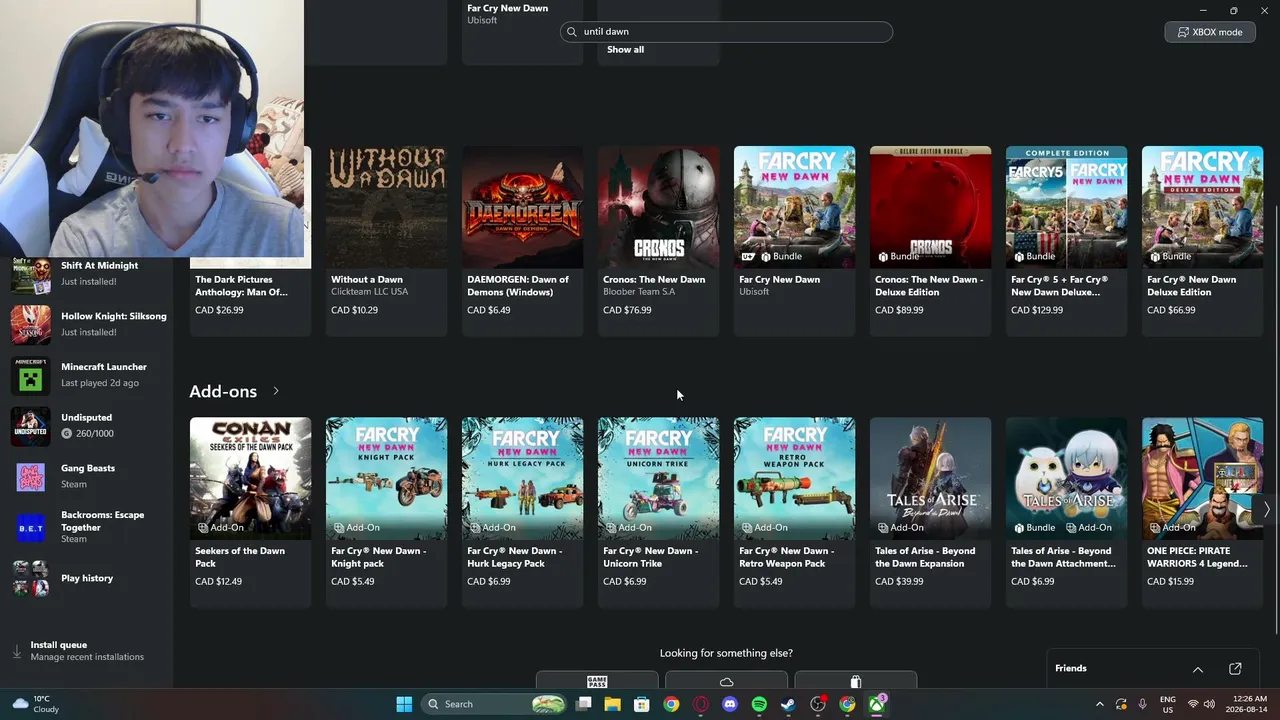Open Discord from the taskbar

tap(730, 704)
